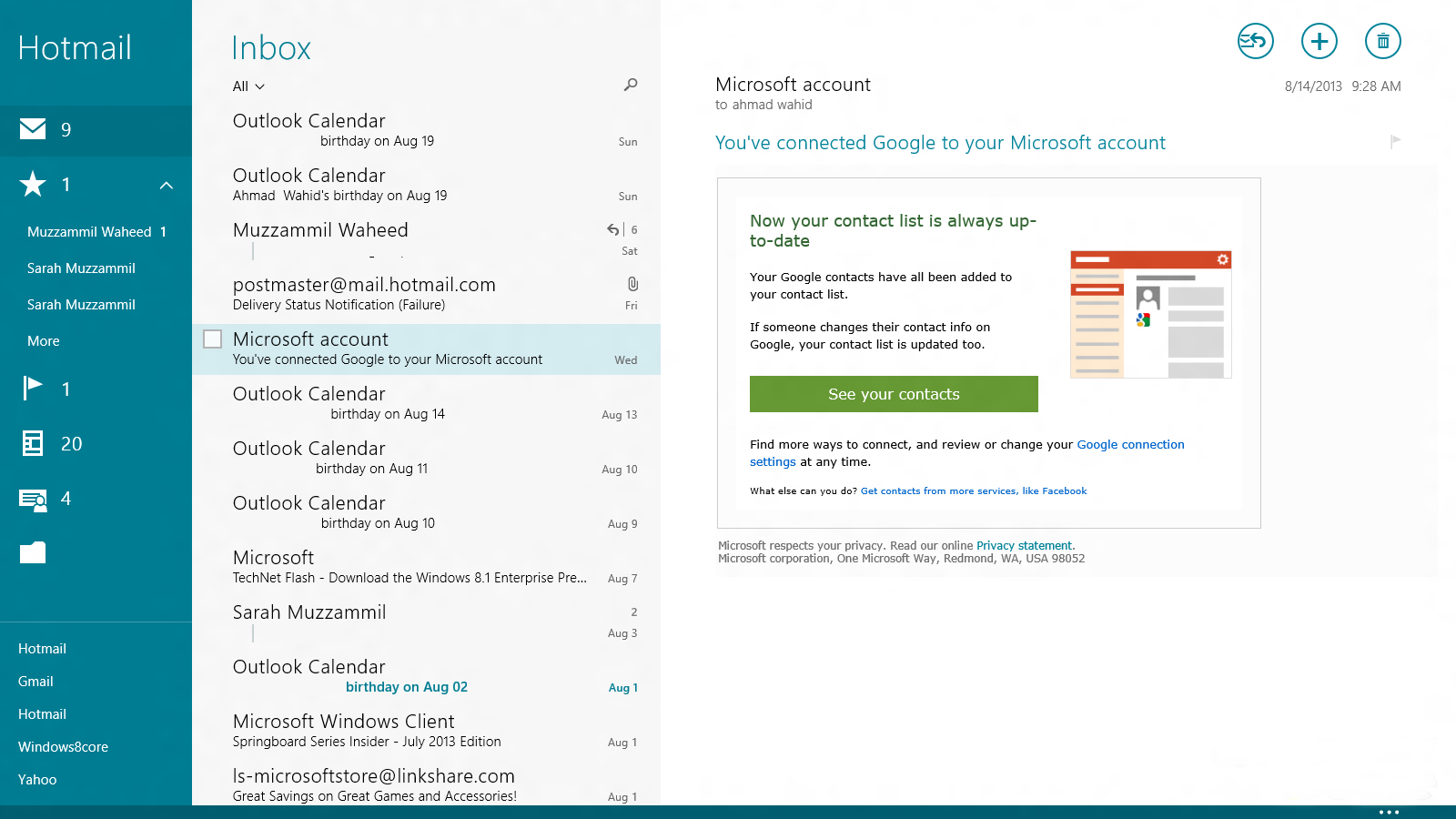The width and height of the screenshot is (1456, 819).
Task: Collapse the favorites section with the chevron
Action: (x=166, y=185)
